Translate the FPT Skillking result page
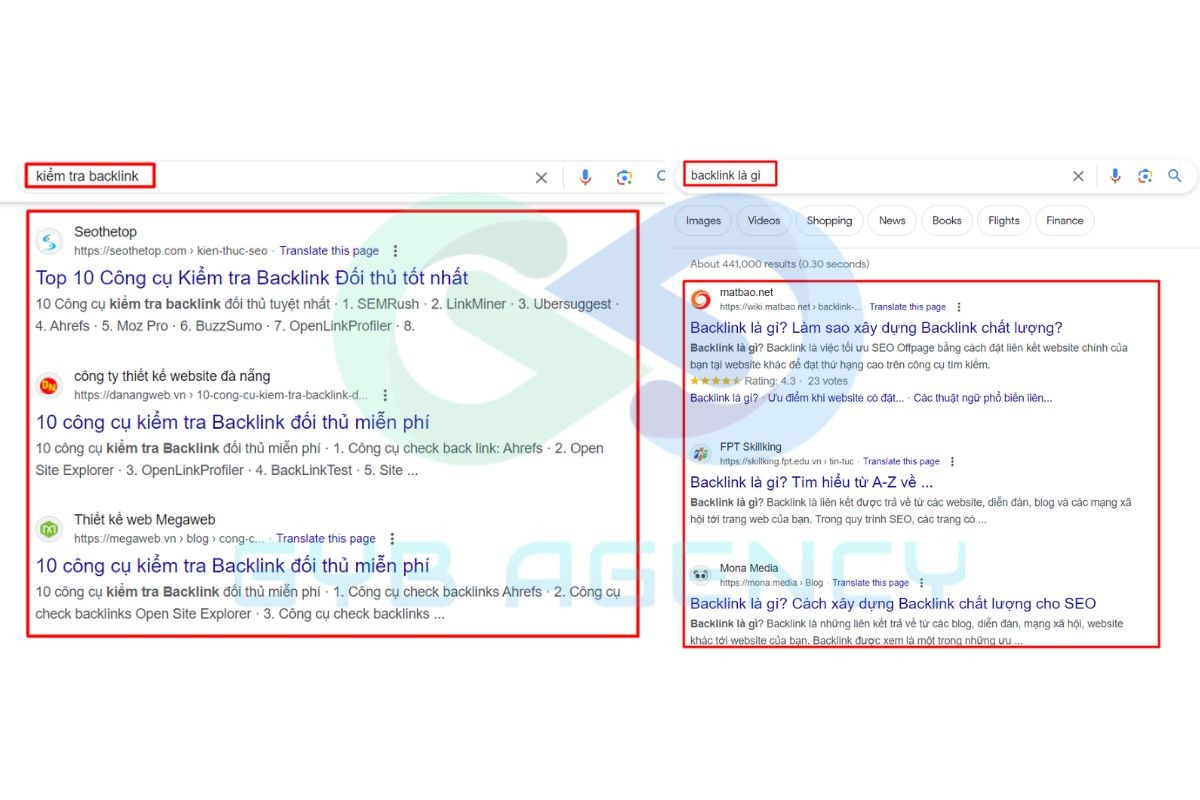Viewport: 1200px width, 800px height. pos(901,462)
